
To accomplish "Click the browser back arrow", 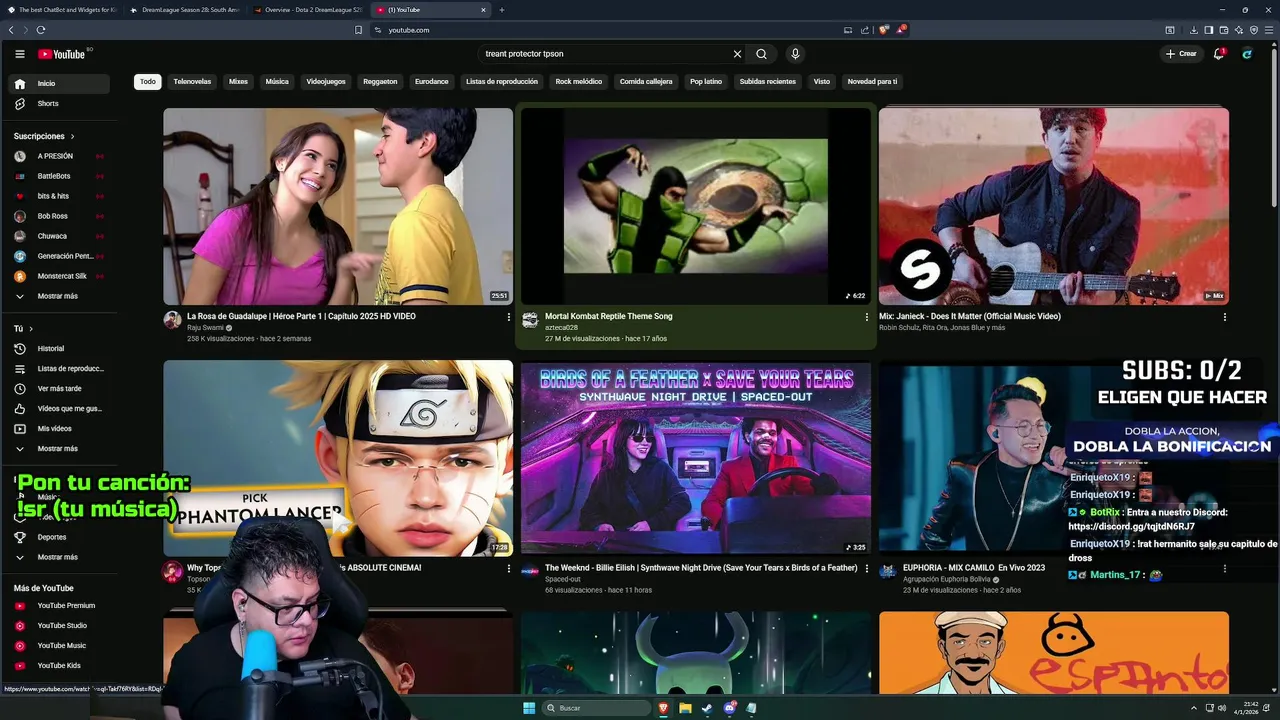I will [11, 30].
